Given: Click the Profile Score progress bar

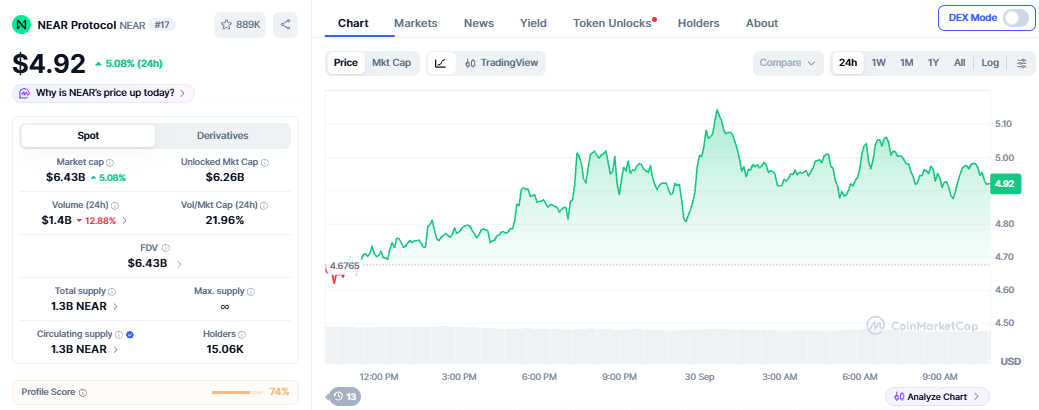Looking at the screenshot, I should (x=237, y=392).
